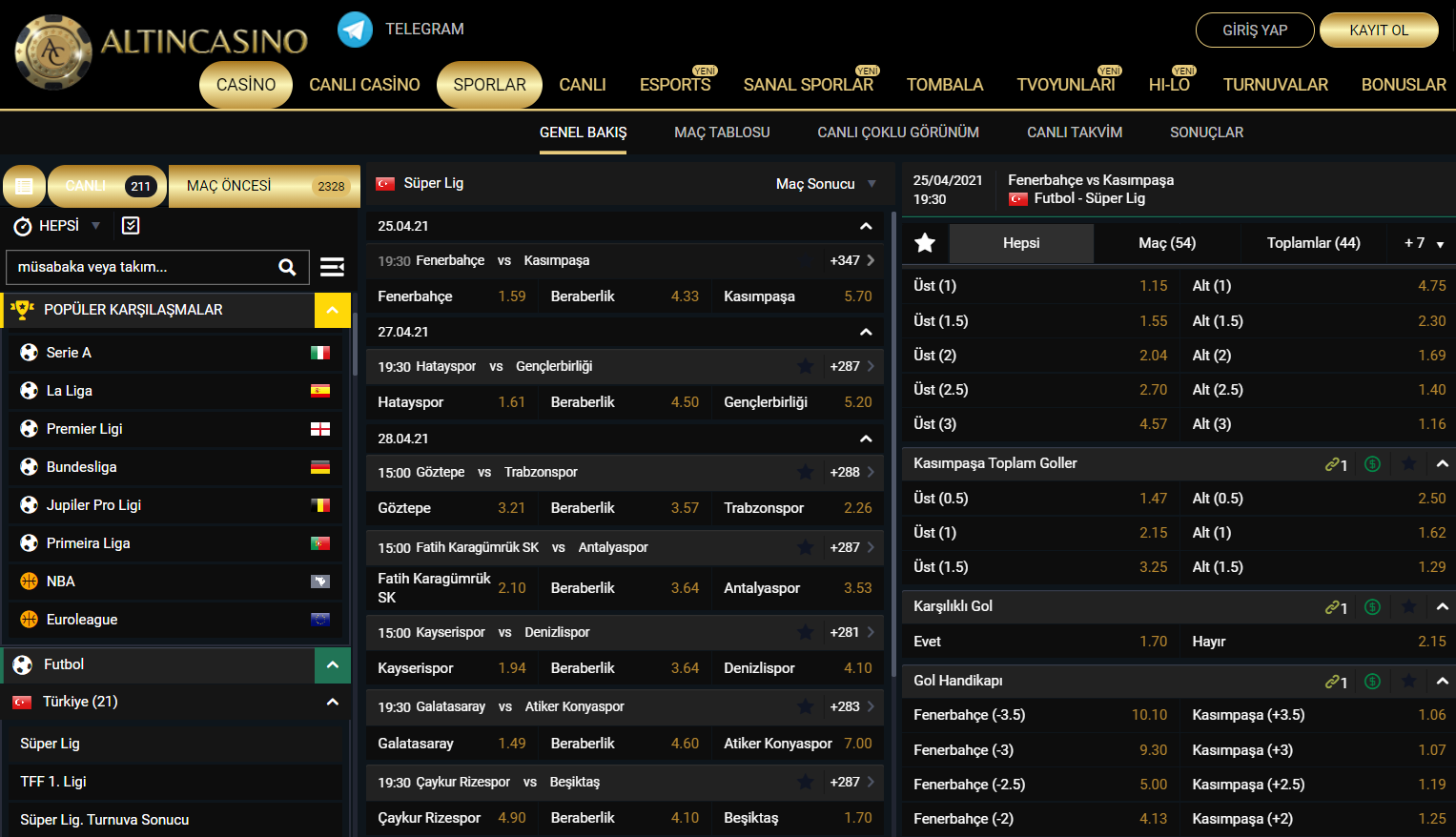Viewport: 1456px width, 837px height.
Task: Star the Kasımpaşa Toplam Goller market
Action: pos(1408,463)
